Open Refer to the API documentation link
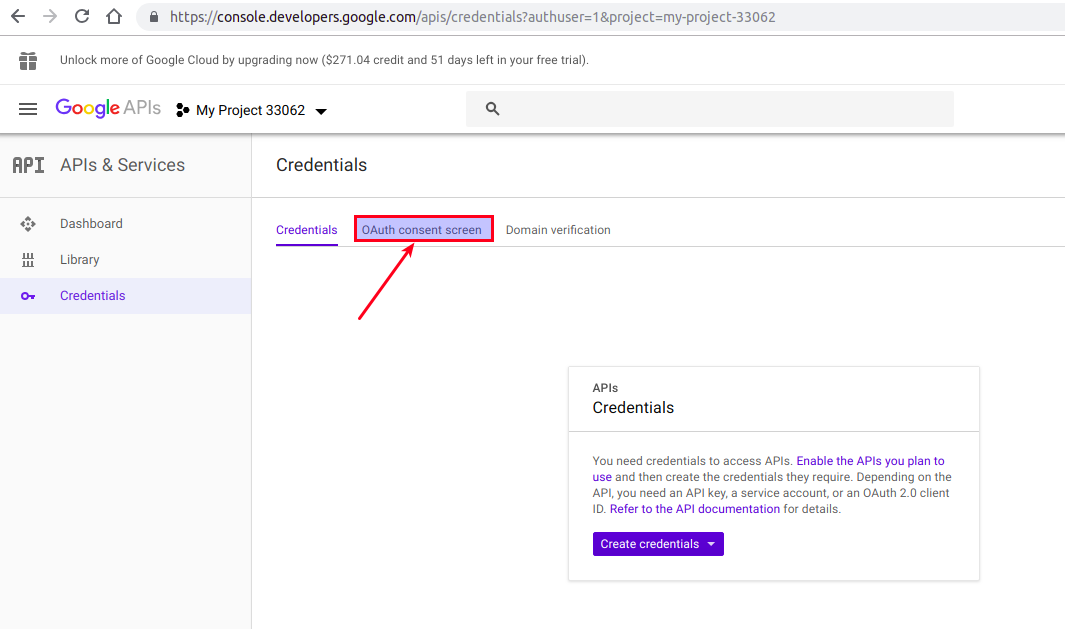1065x629 pixels. [x=695, y=509]
